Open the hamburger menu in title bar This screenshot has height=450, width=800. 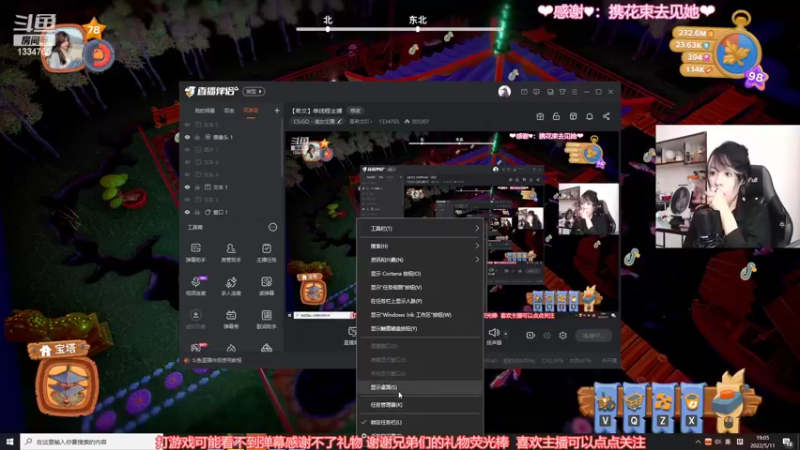point(574,92)
